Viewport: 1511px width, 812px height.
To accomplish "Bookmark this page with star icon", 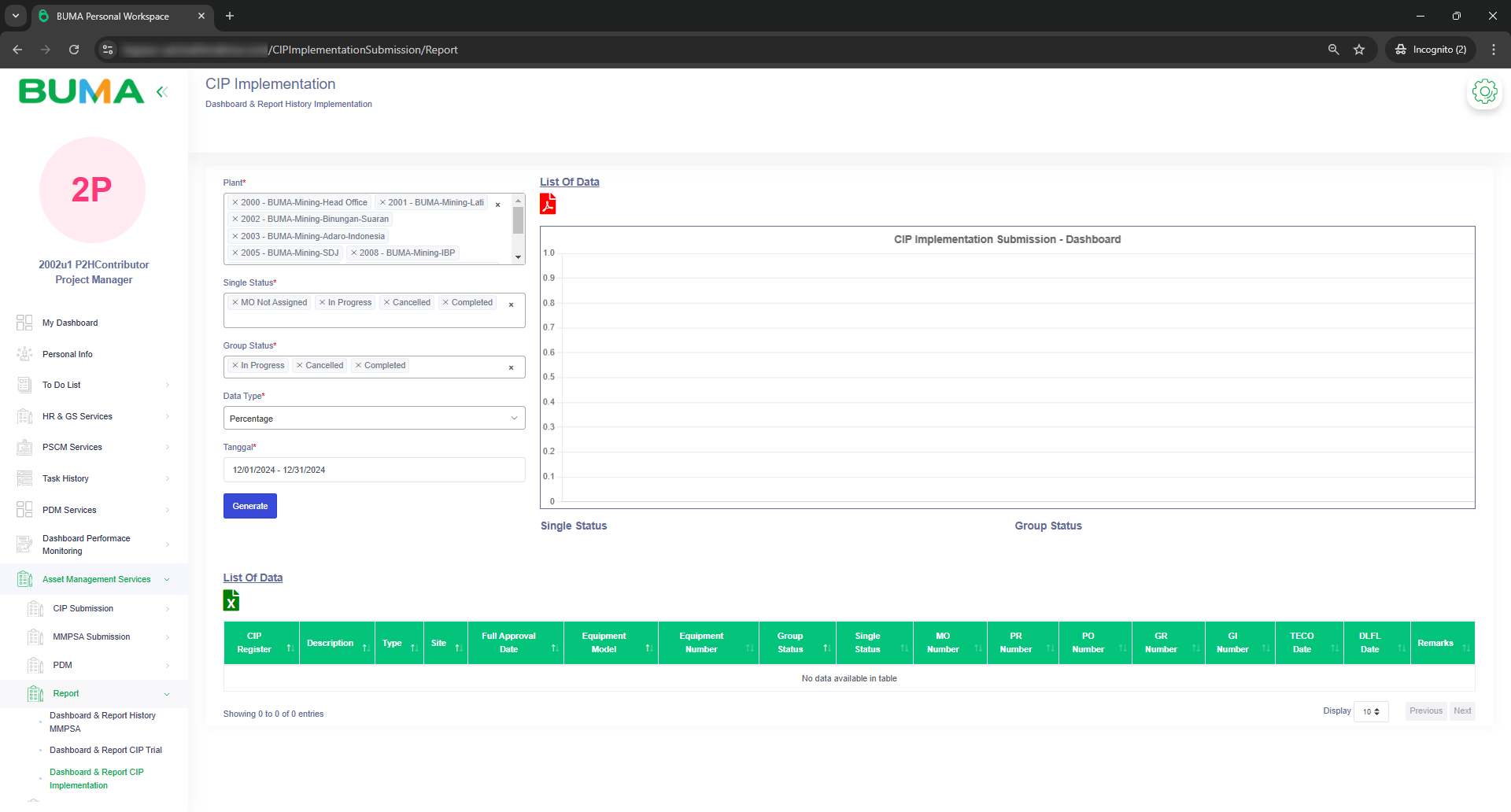I will (x=1359, y=50).
